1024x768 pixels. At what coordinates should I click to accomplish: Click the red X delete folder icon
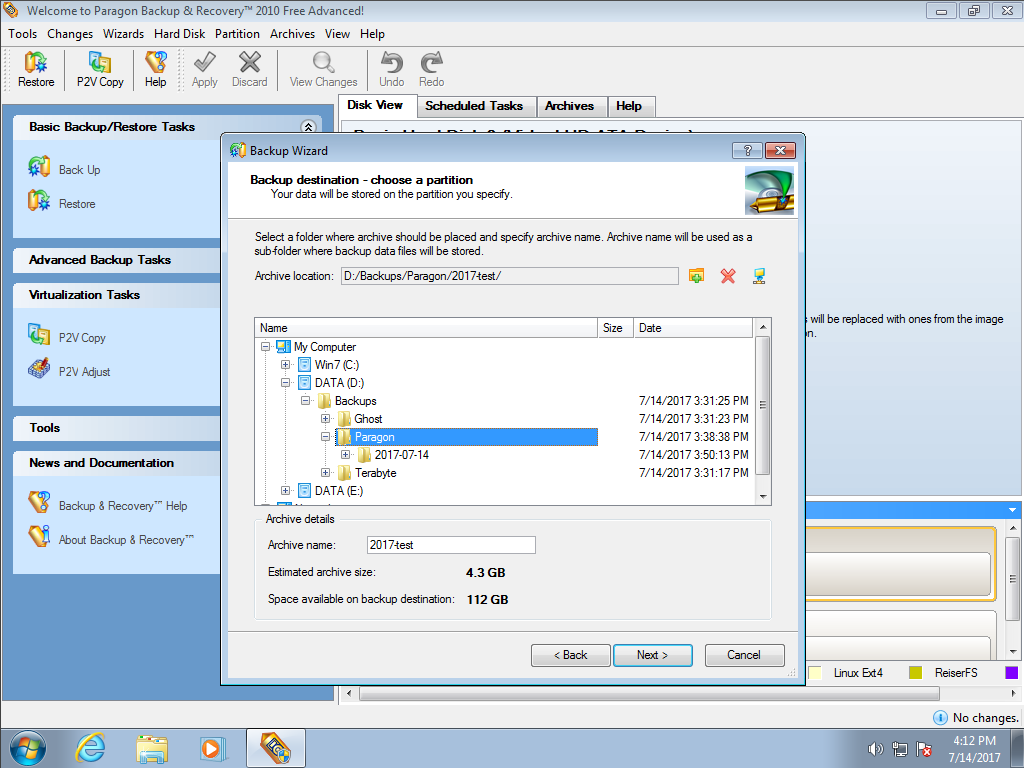(x=728, y=276)
